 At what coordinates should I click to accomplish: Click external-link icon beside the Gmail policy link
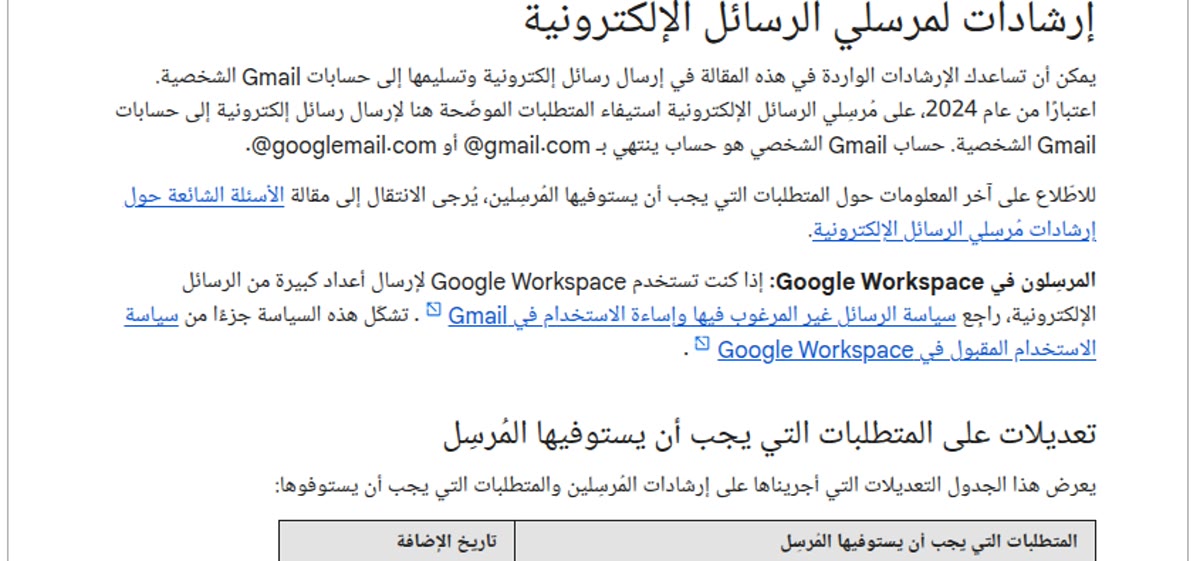point(434,311)
